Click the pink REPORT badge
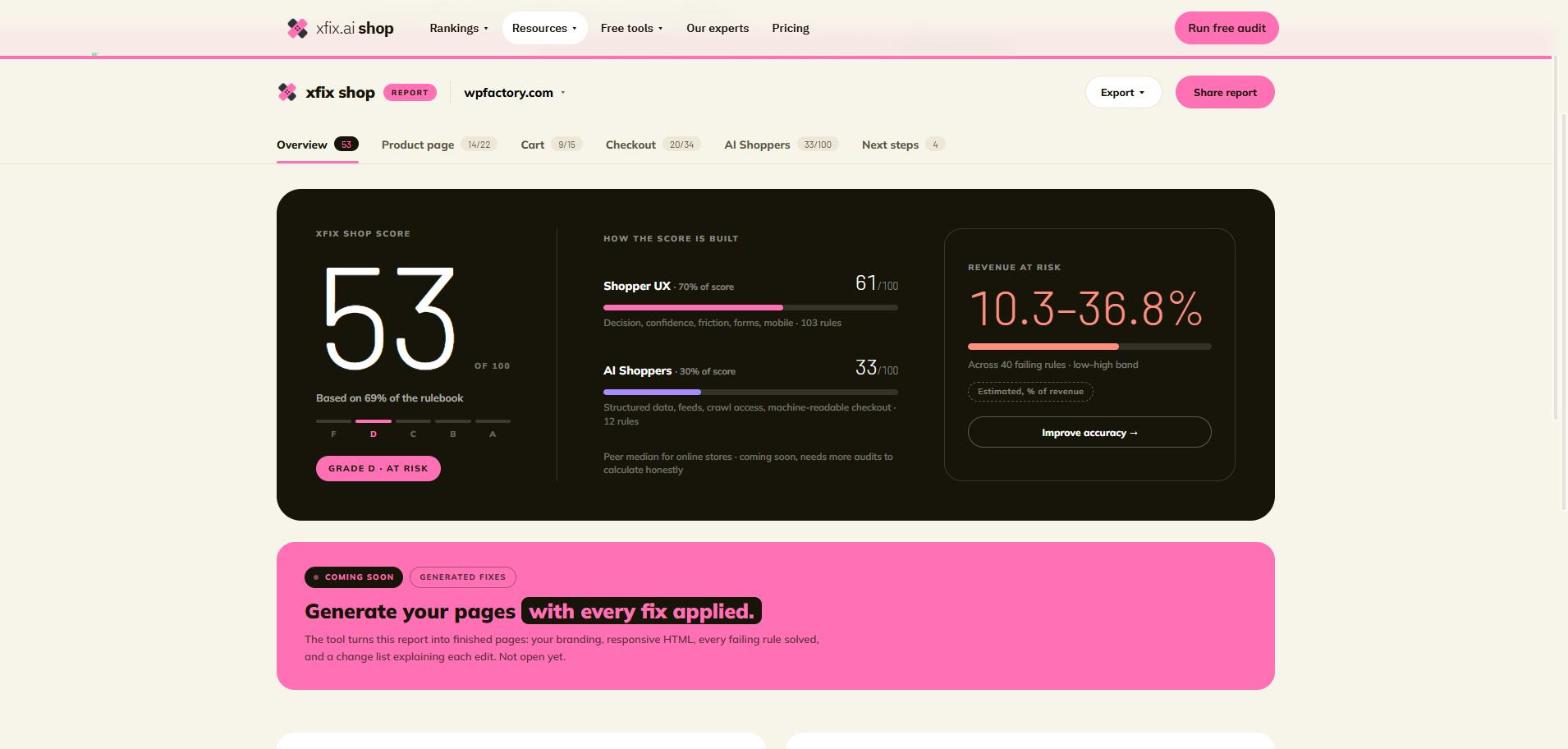 (409, 92)
